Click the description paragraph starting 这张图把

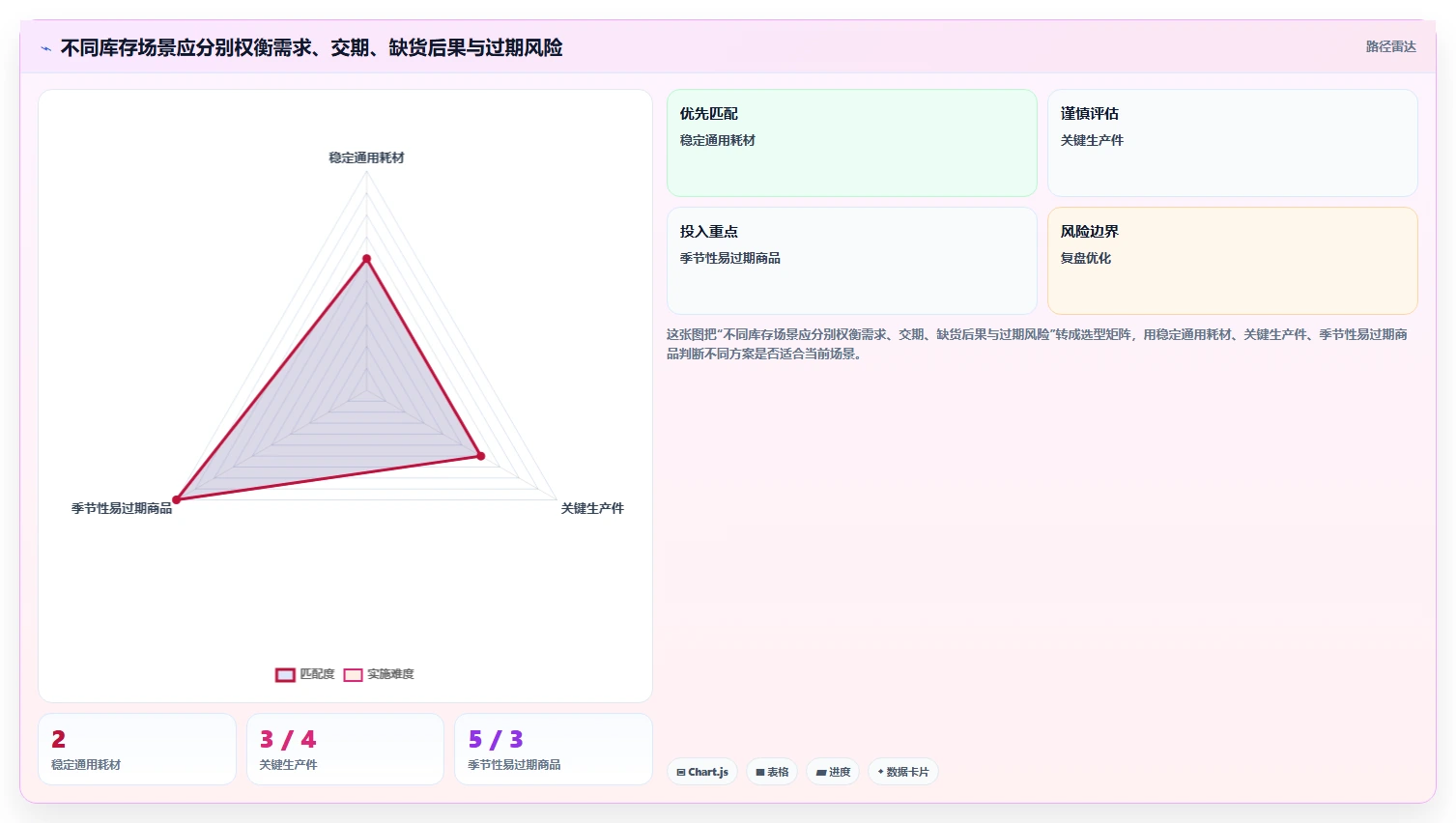(1037, 344)
